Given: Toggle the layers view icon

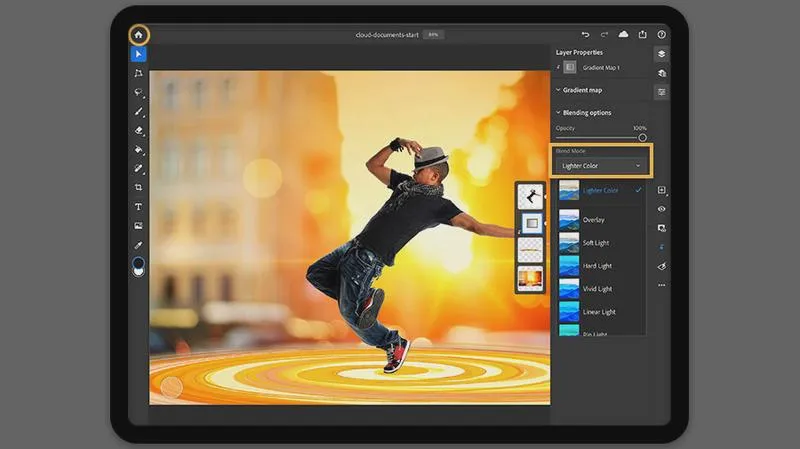Looking at the screenshot, I should click(661, 54).
